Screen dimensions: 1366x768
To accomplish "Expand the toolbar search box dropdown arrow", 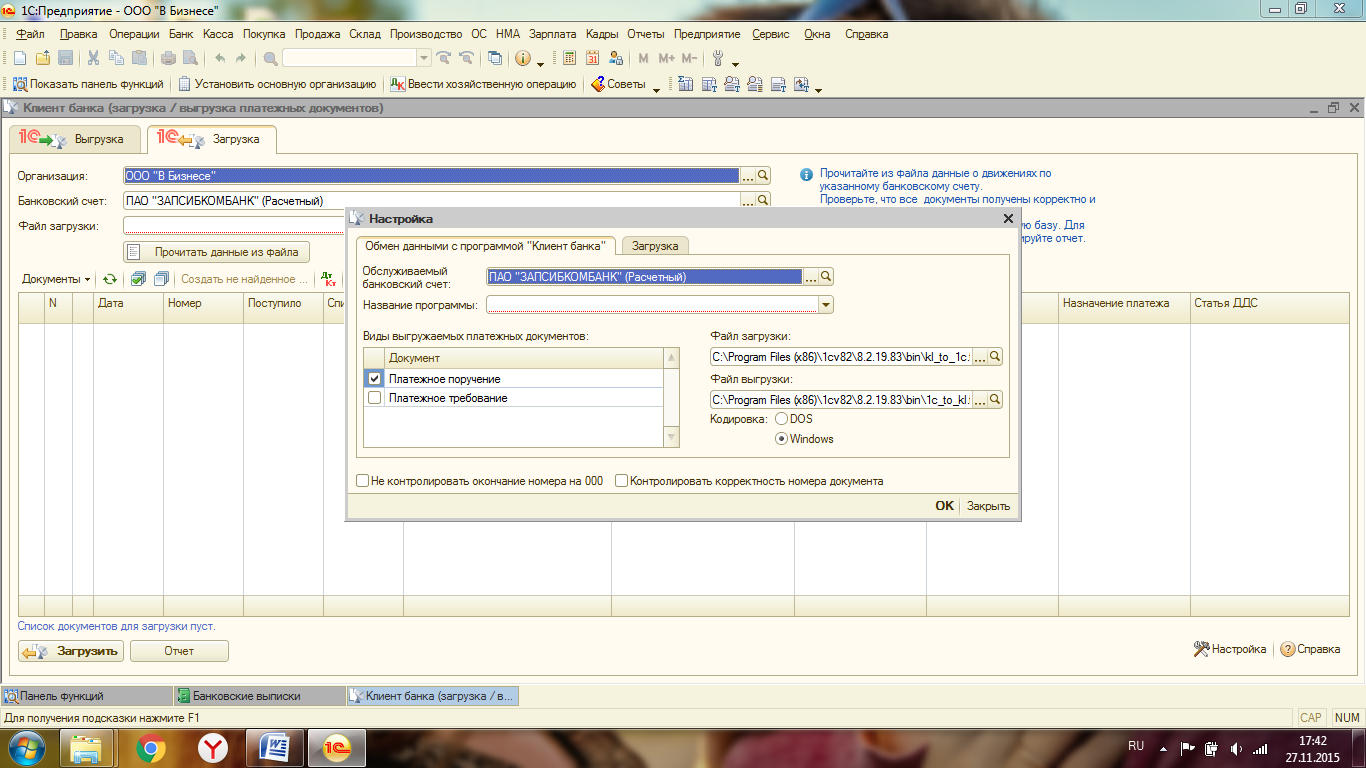I will [423, 58].
